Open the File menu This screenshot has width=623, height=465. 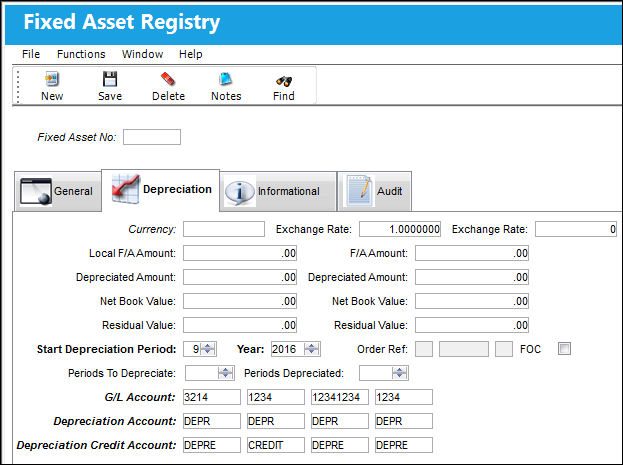click(31, 54)
